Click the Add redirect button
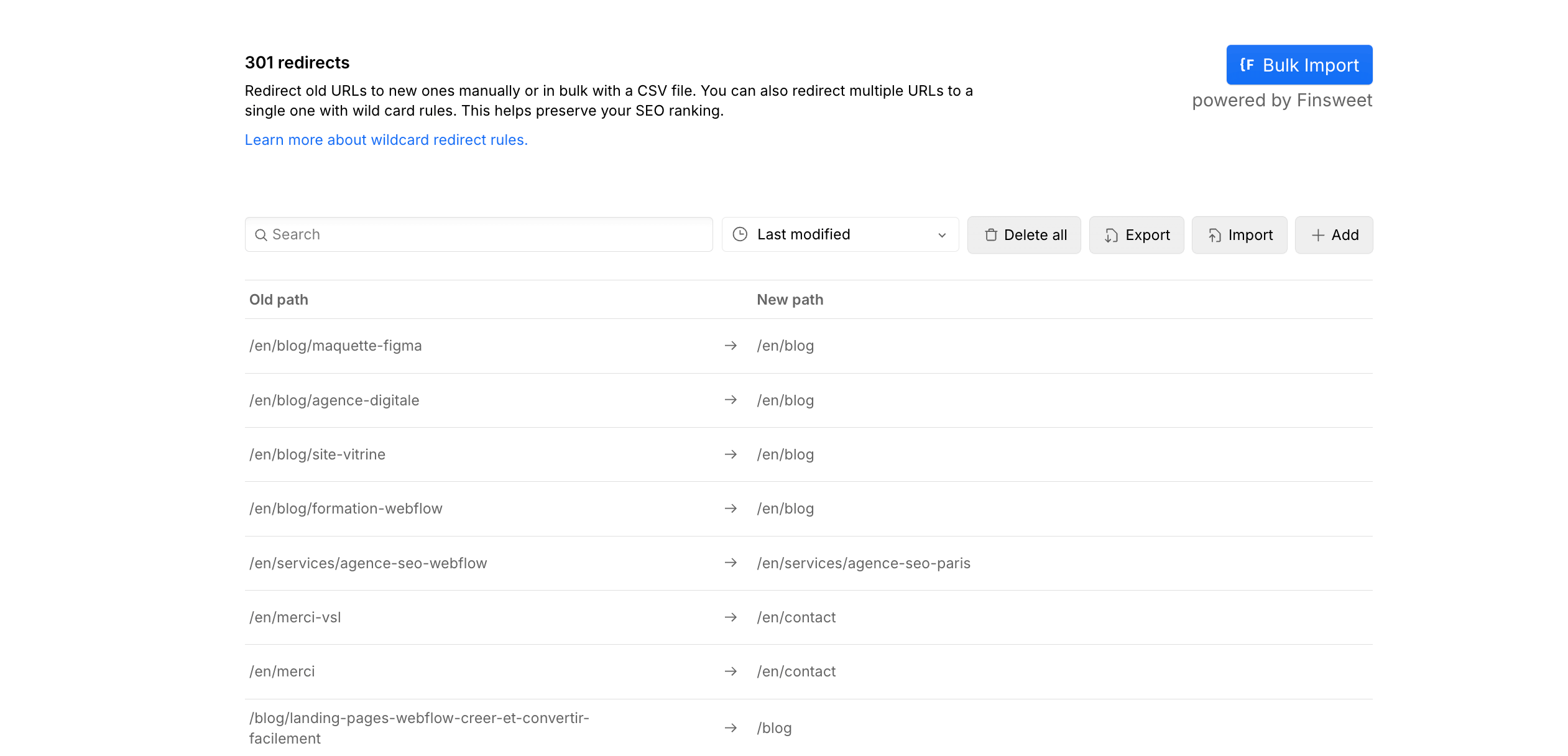The image size is (1568, 756). pyautogui.click(x=1334, y=235)
